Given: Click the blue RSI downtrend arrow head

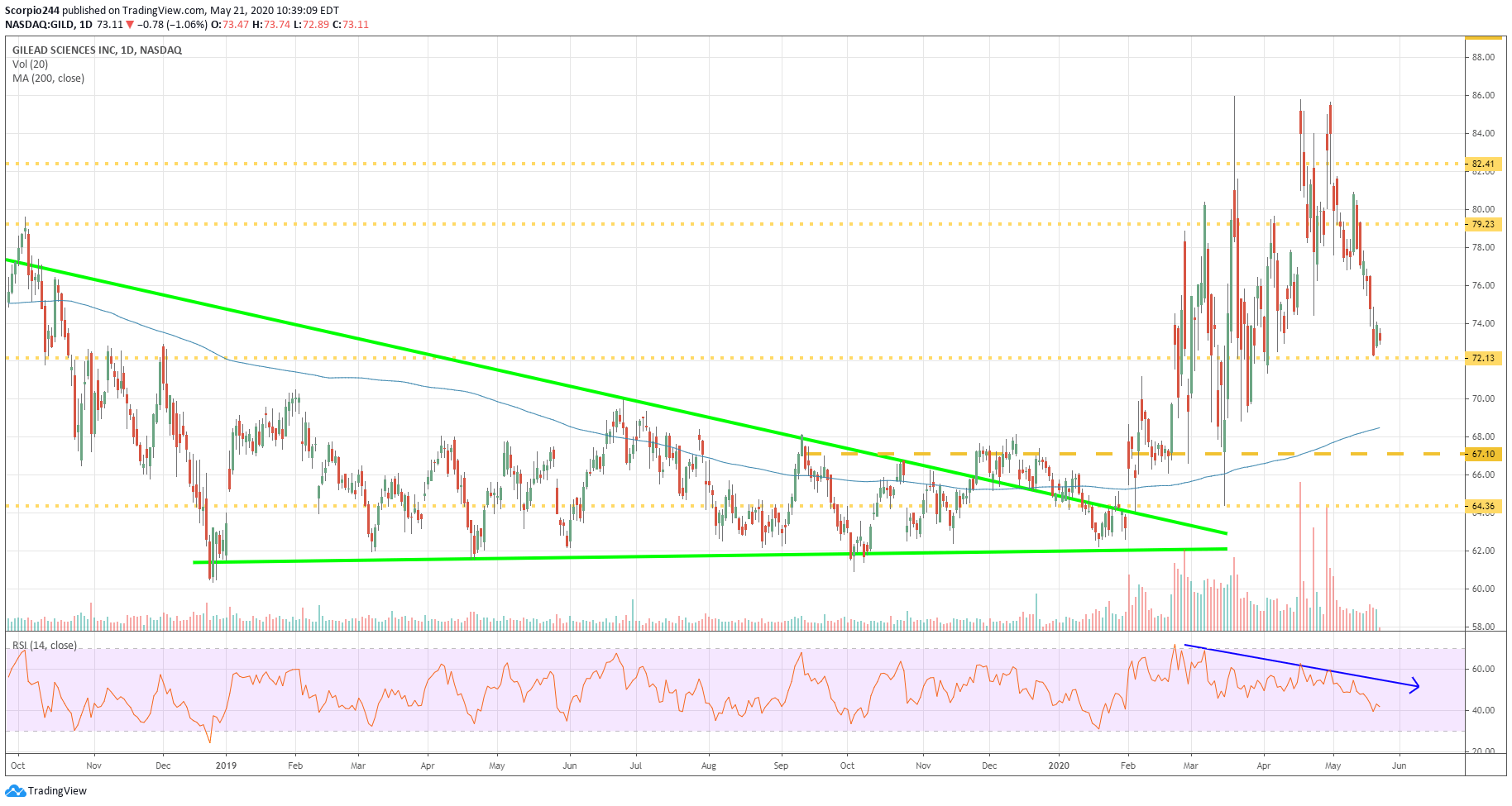Looking at the screenshot, I should click(1415, 684).
